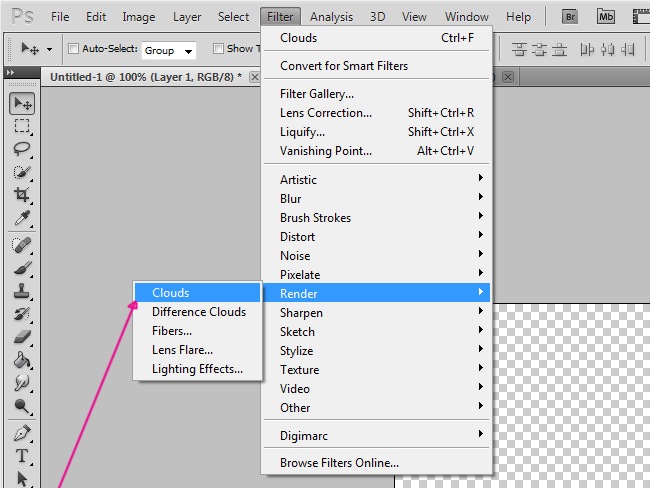Choose Difference Clouds
Screen dimensions: 650x488
[198, 312]
